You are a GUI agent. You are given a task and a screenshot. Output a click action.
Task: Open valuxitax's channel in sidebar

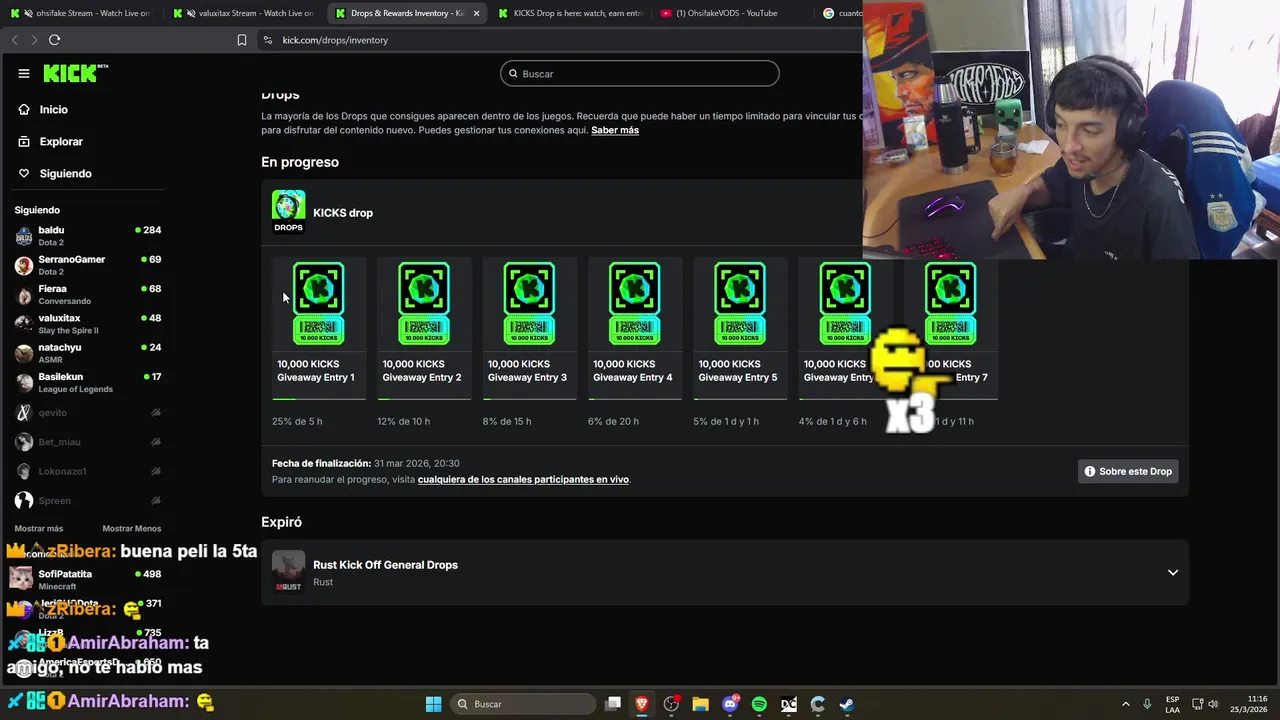pyautogui.click(x=88, y=324)
